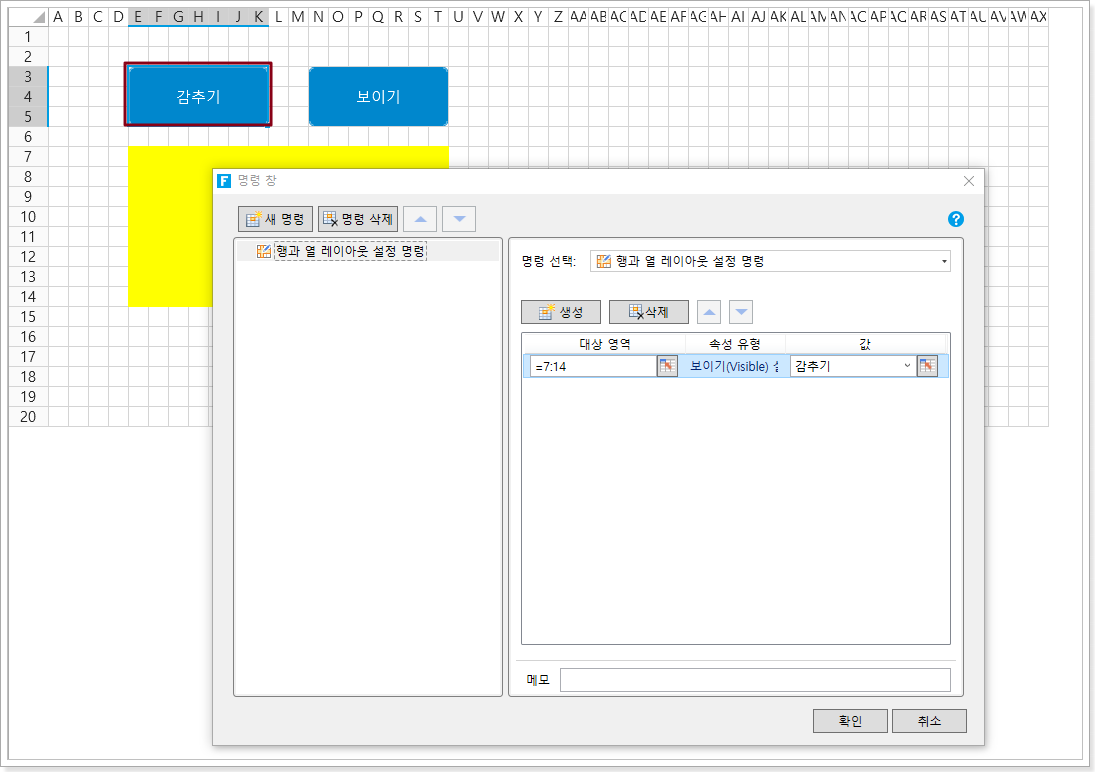Click the 속성 유형 column header
Image resolution: width=1095 pixels, height=772 pixels.
pyautogui.click(x=735, y=344)
